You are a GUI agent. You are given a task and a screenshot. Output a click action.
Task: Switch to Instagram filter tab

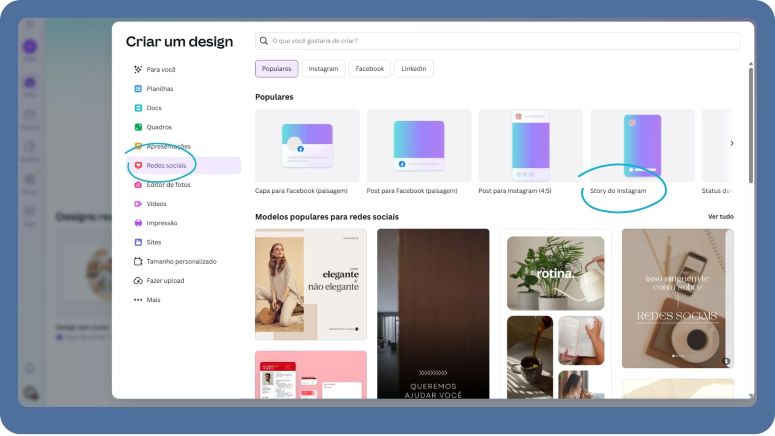pos(323,69)
